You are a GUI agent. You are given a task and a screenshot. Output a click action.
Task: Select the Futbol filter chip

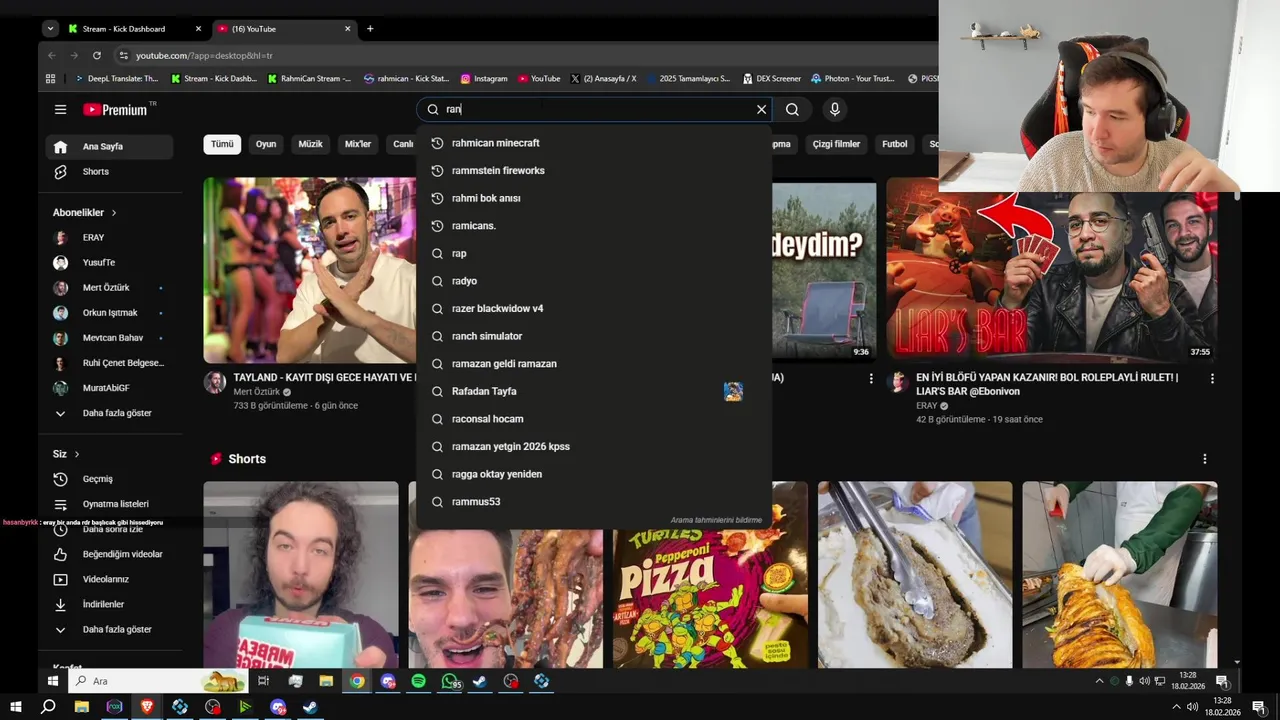(x=895, y=144)
